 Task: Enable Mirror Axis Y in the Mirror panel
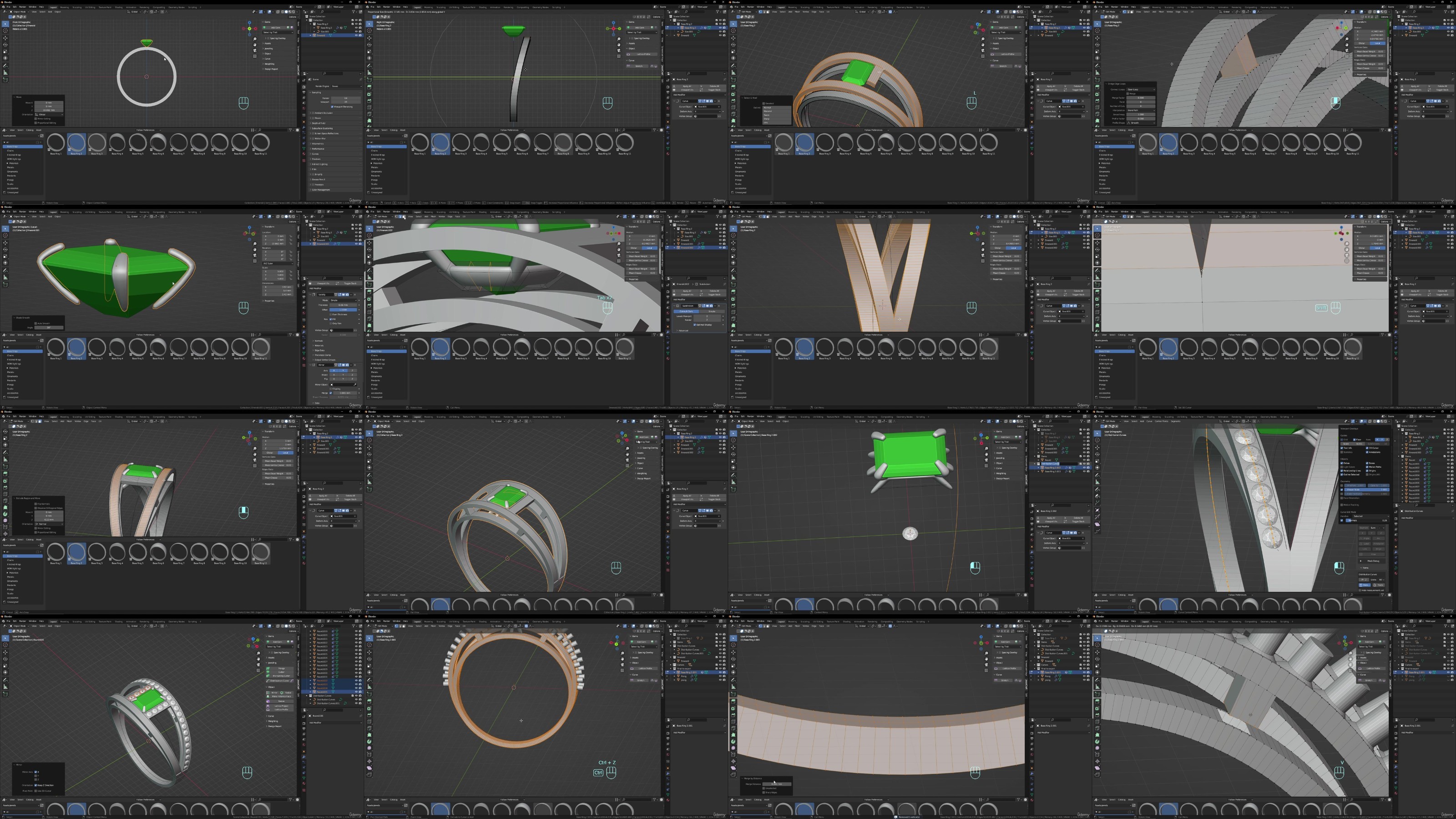[35, 776]
